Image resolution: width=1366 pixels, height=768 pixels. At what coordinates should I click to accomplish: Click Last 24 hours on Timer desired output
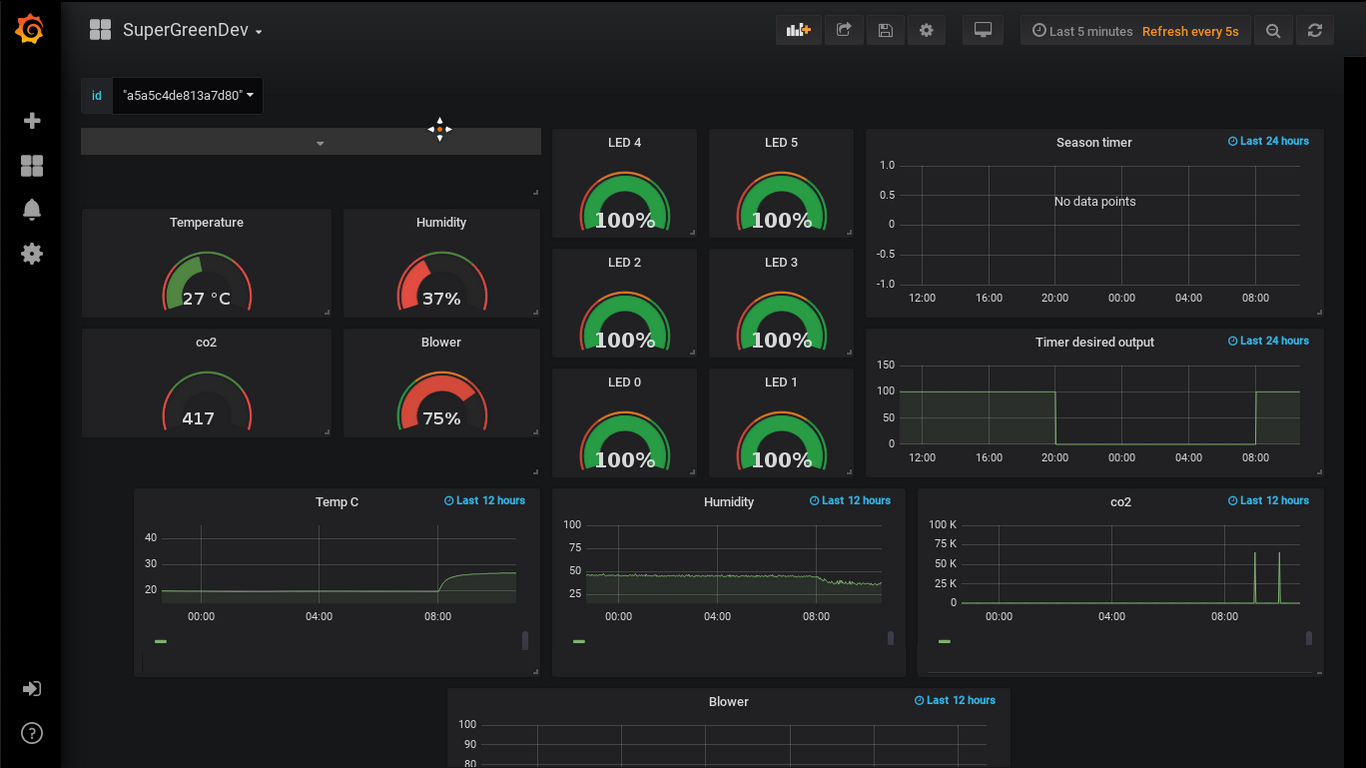click(x=1268, y=341)
